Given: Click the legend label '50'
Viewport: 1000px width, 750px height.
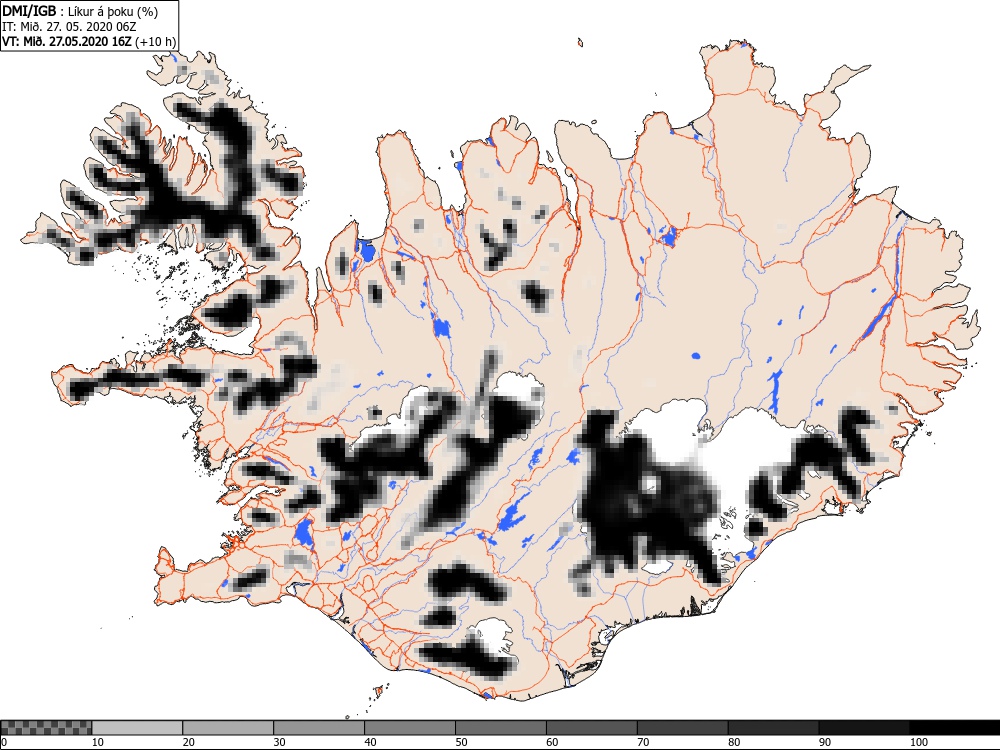Looking at the screenshot, I should [461, 742].
